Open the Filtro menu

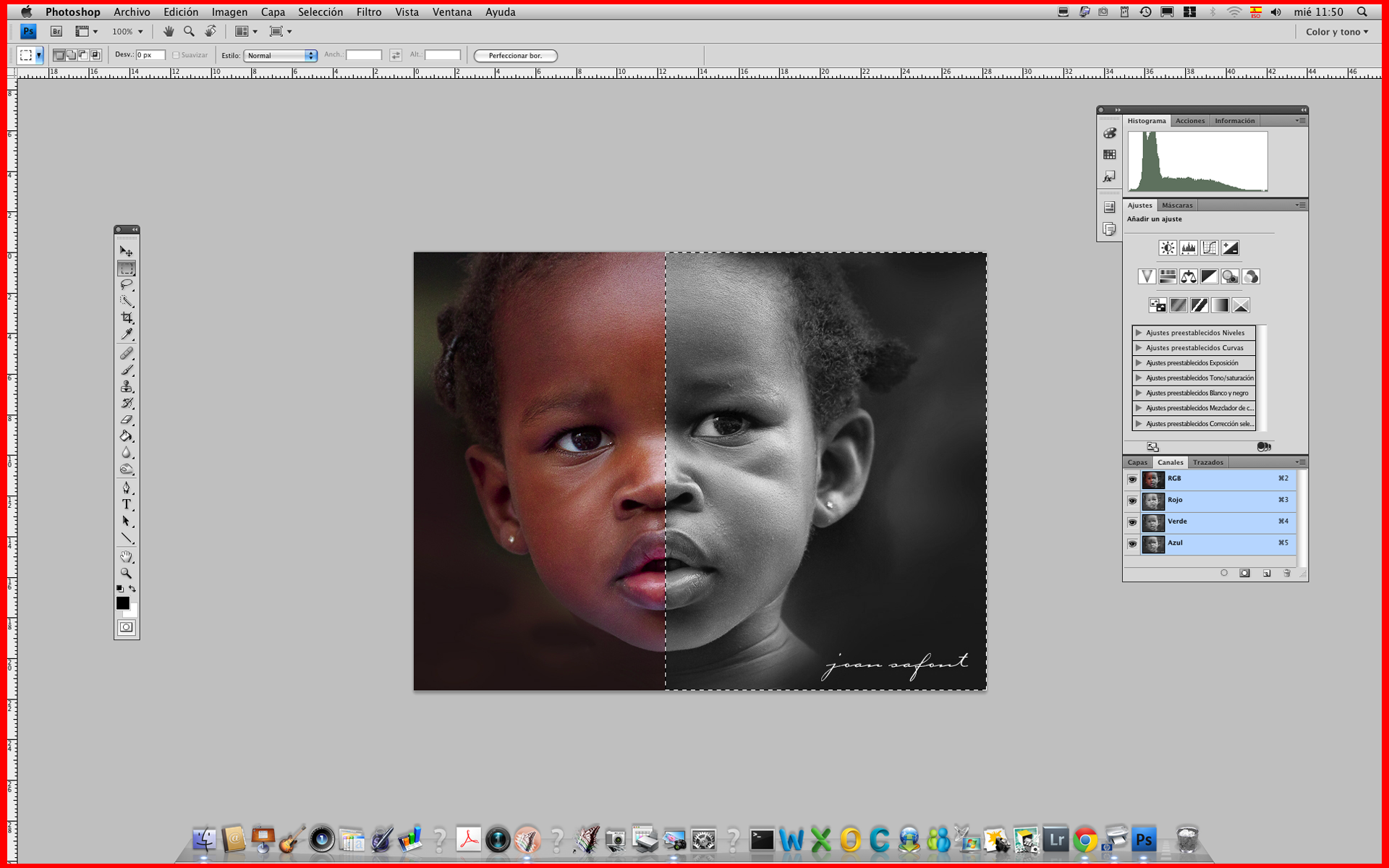(368, 12)
